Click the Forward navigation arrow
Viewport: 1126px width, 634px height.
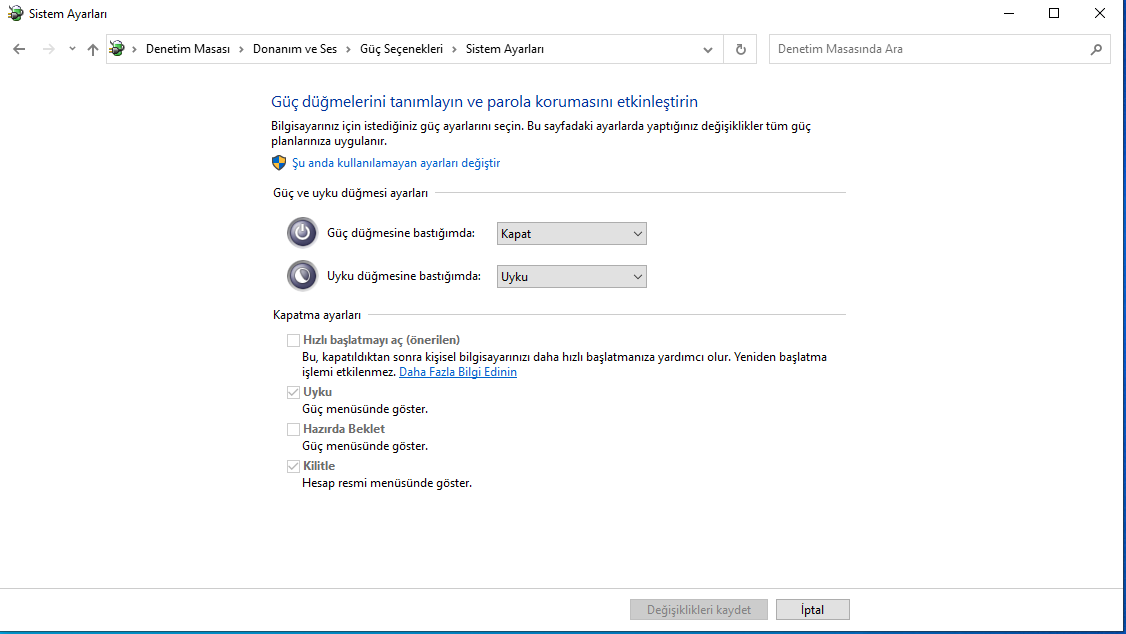pyautogui.click(x=48, y=49)
